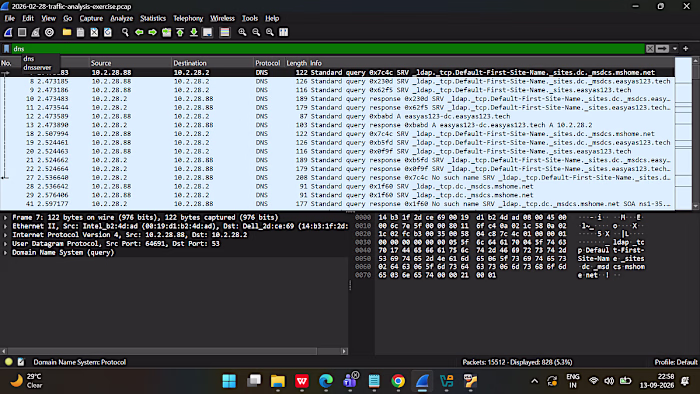Toggle packet list colorization
Screen dimensions: 700x394
pyautogui.click(x=225, y=32)
